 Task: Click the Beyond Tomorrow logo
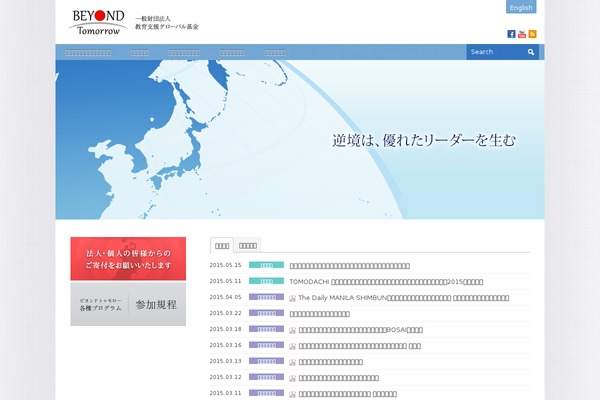[95, 21]
